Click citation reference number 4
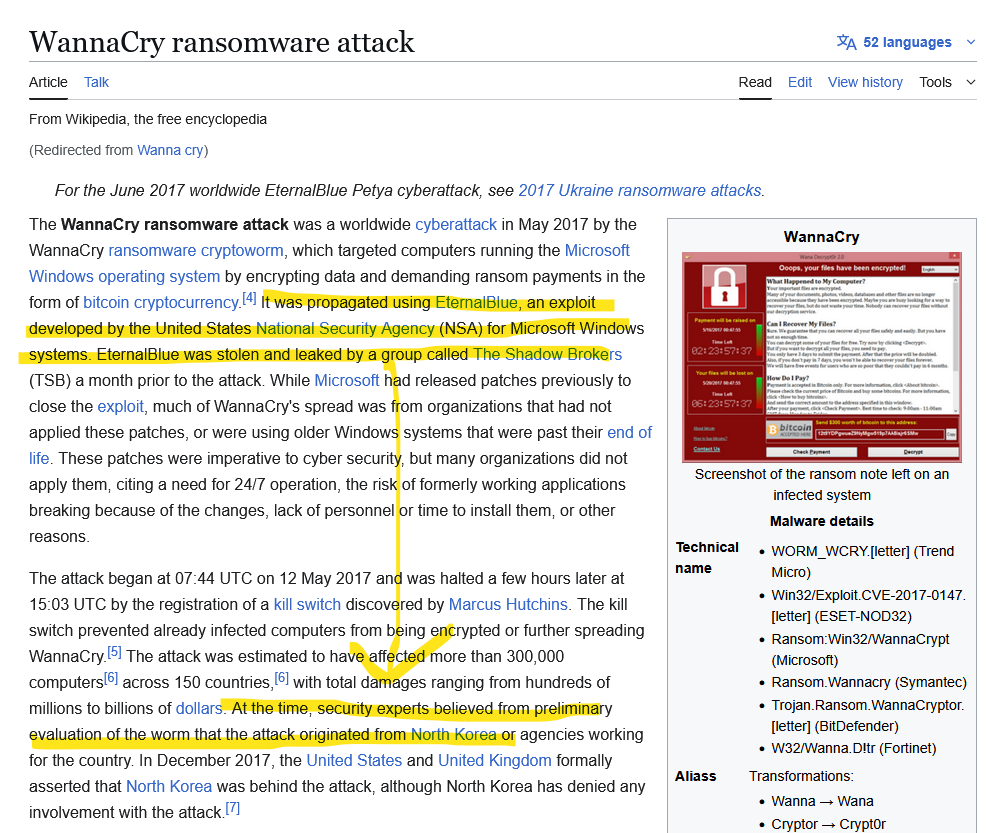Screen dimensions: 990x833 (249, 298)
